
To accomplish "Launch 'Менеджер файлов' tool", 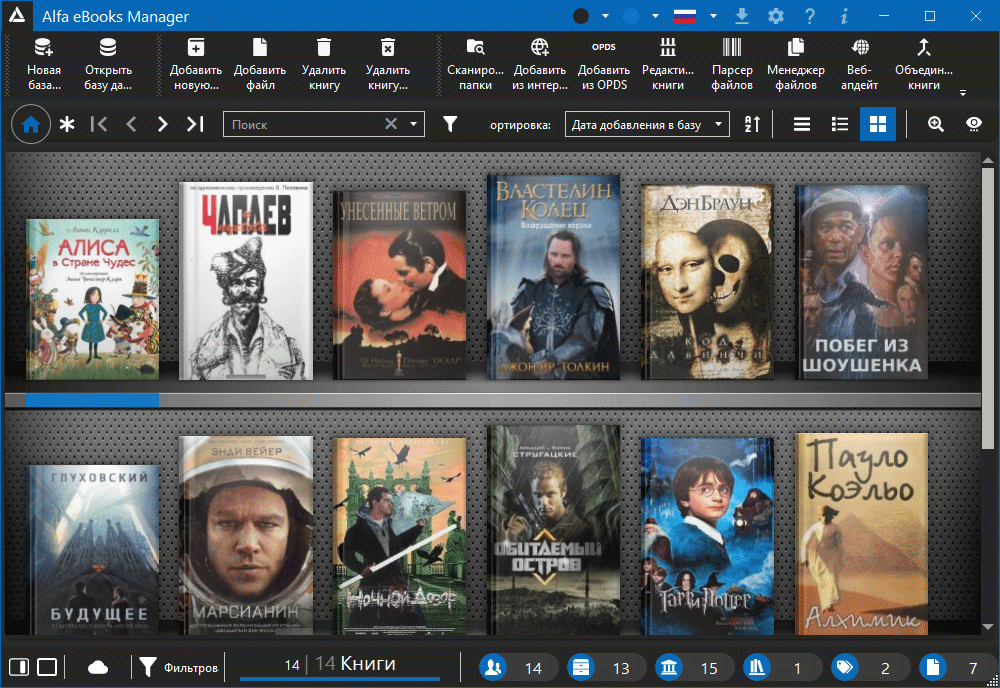I will point(796,65).
